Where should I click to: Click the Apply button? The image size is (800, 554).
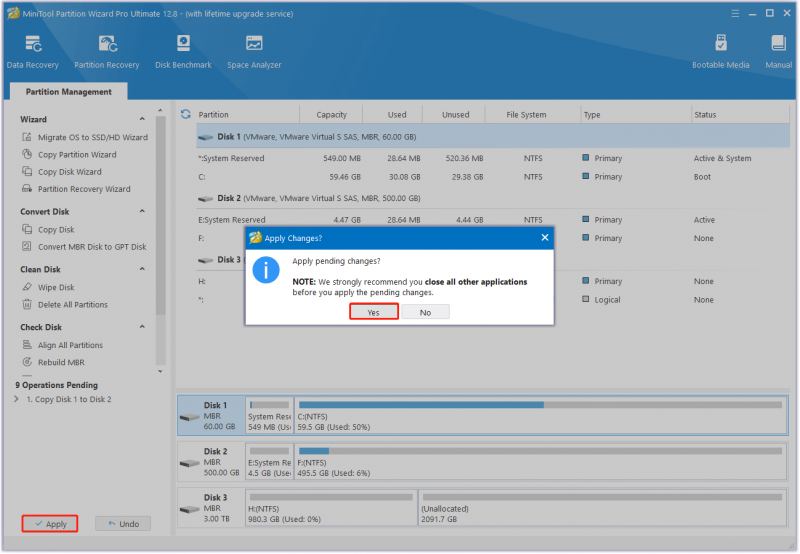49,524
